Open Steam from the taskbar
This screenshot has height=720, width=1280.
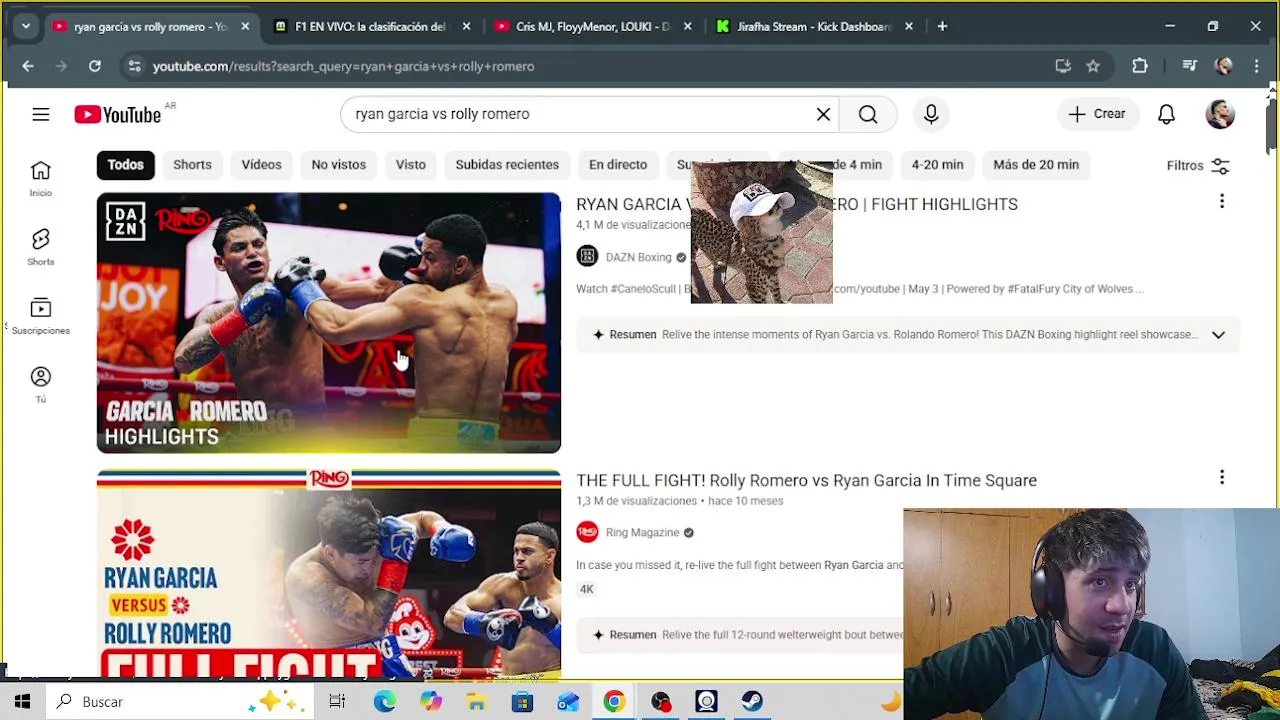pyautogui.click(x=752, y=701)
